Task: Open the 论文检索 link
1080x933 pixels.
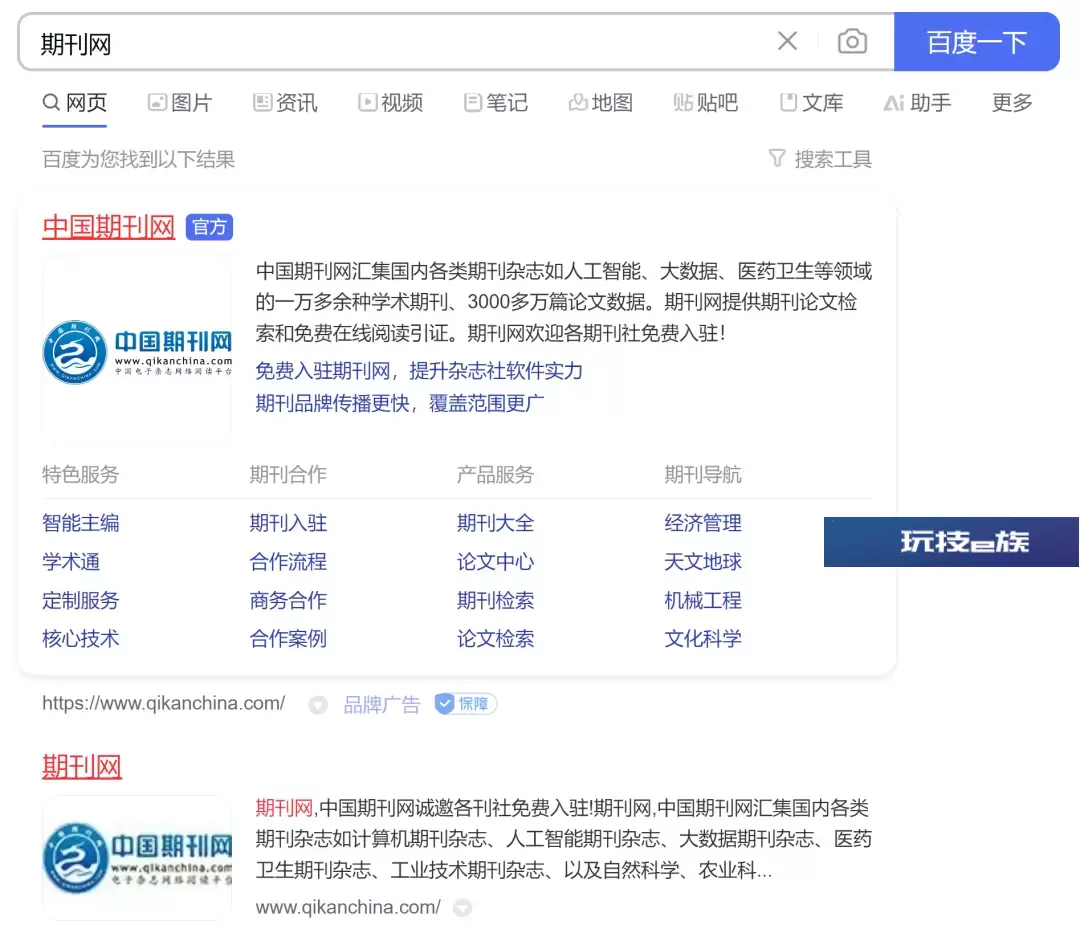Action: (x=495, y=639)
